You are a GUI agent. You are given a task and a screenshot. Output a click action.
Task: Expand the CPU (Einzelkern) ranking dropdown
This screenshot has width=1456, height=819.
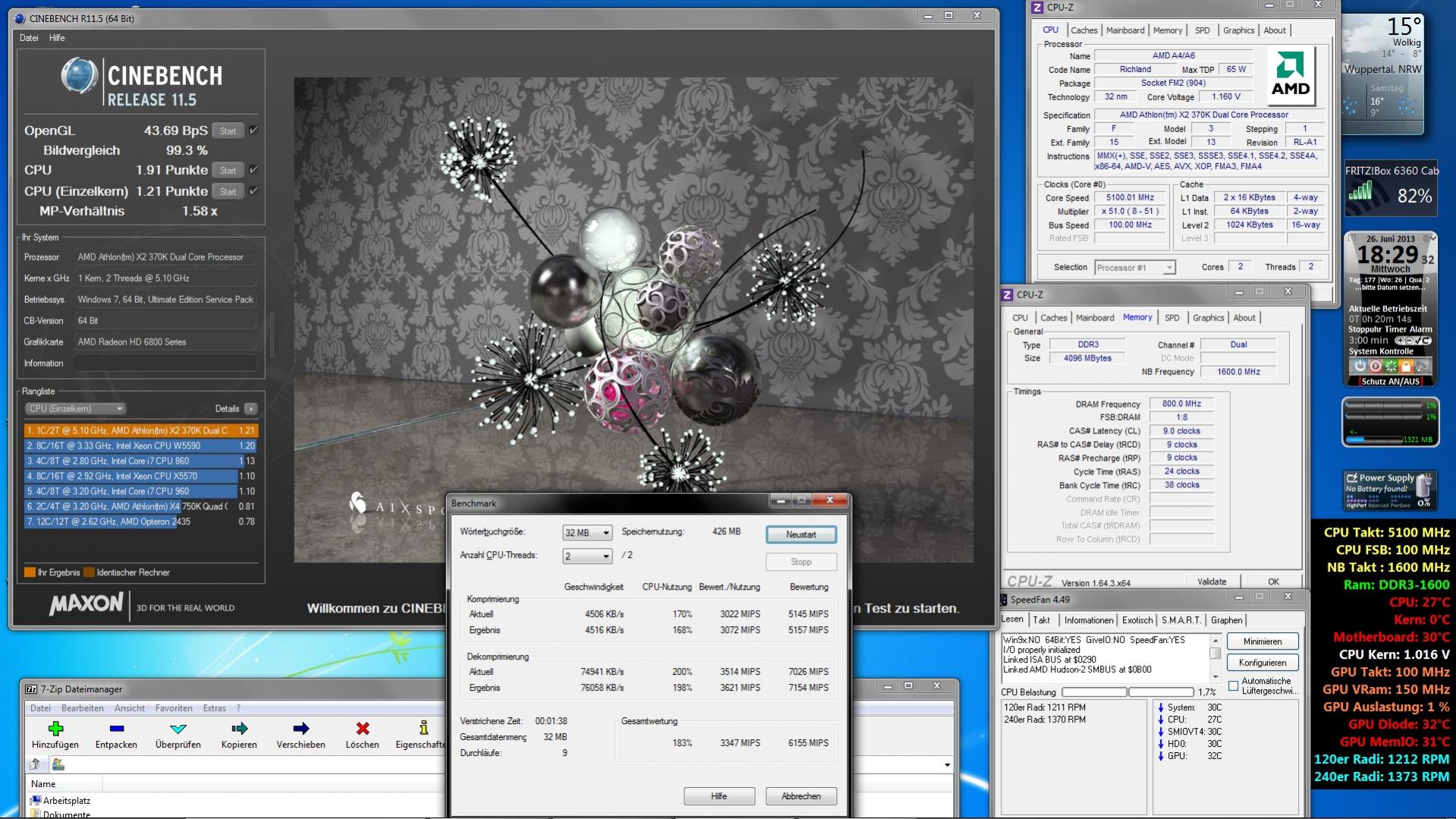75,408
